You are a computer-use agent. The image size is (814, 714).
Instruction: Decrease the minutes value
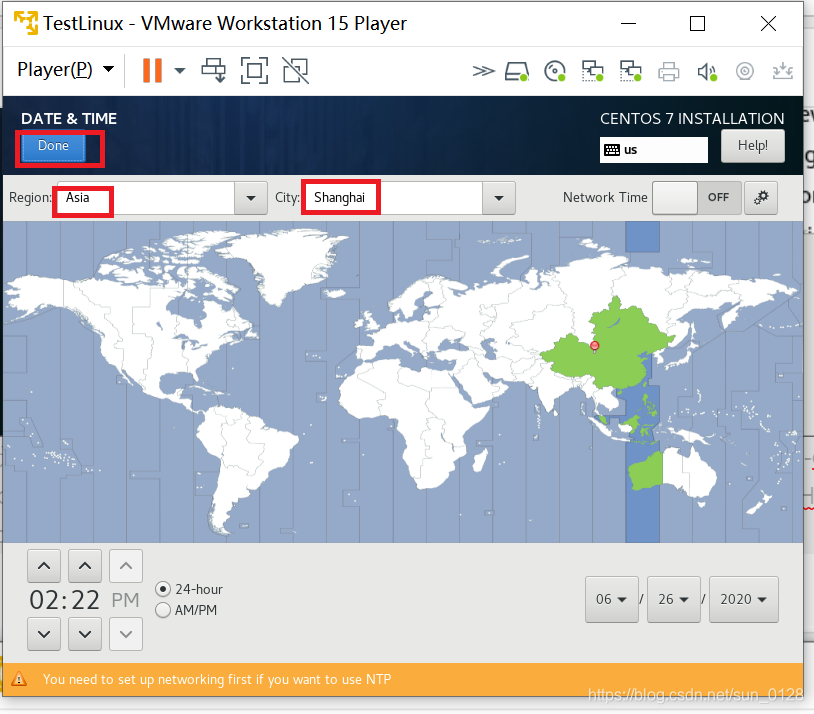tap(85, 634)
